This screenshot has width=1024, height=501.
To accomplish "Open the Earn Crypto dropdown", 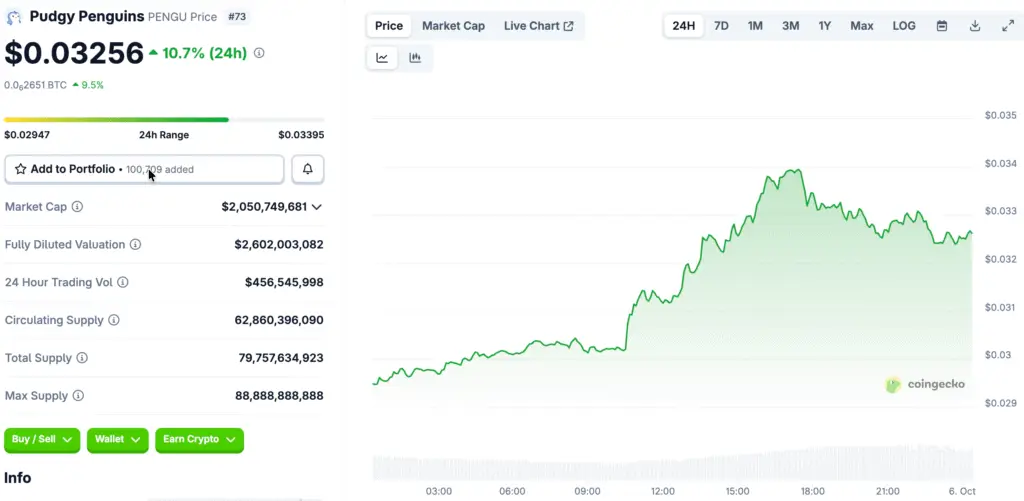I will (x=199, y=440).
